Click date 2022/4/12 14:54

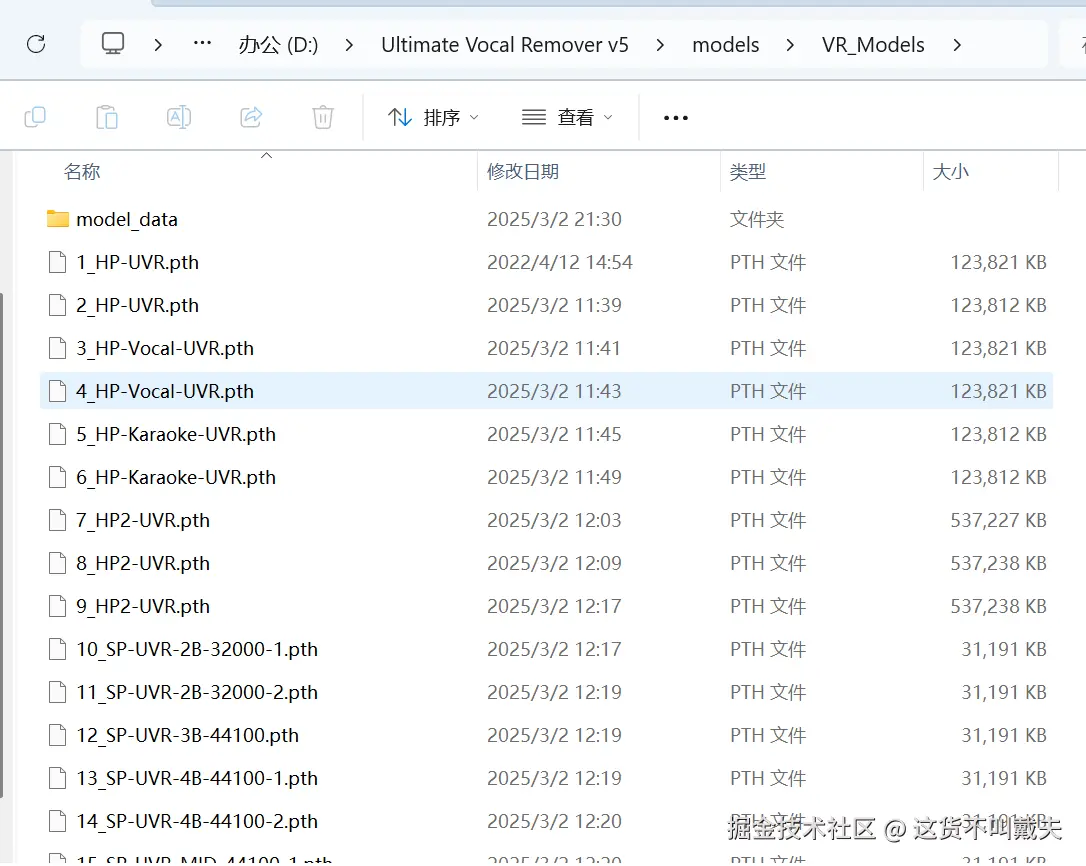point(560,263)
